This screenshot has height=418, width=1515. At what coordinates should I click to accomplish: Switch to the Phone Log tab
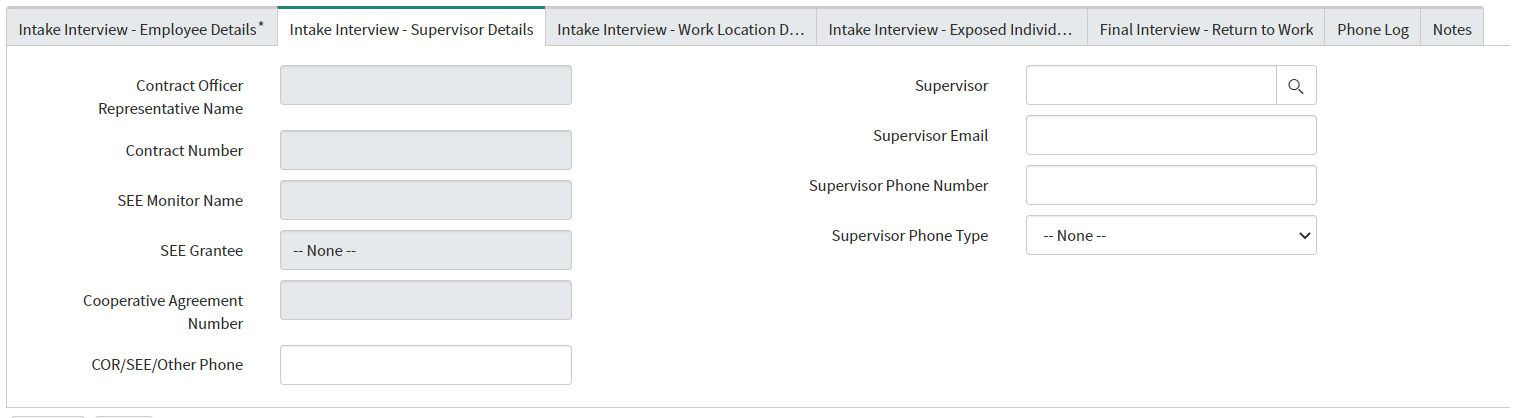pos(1372,30)
